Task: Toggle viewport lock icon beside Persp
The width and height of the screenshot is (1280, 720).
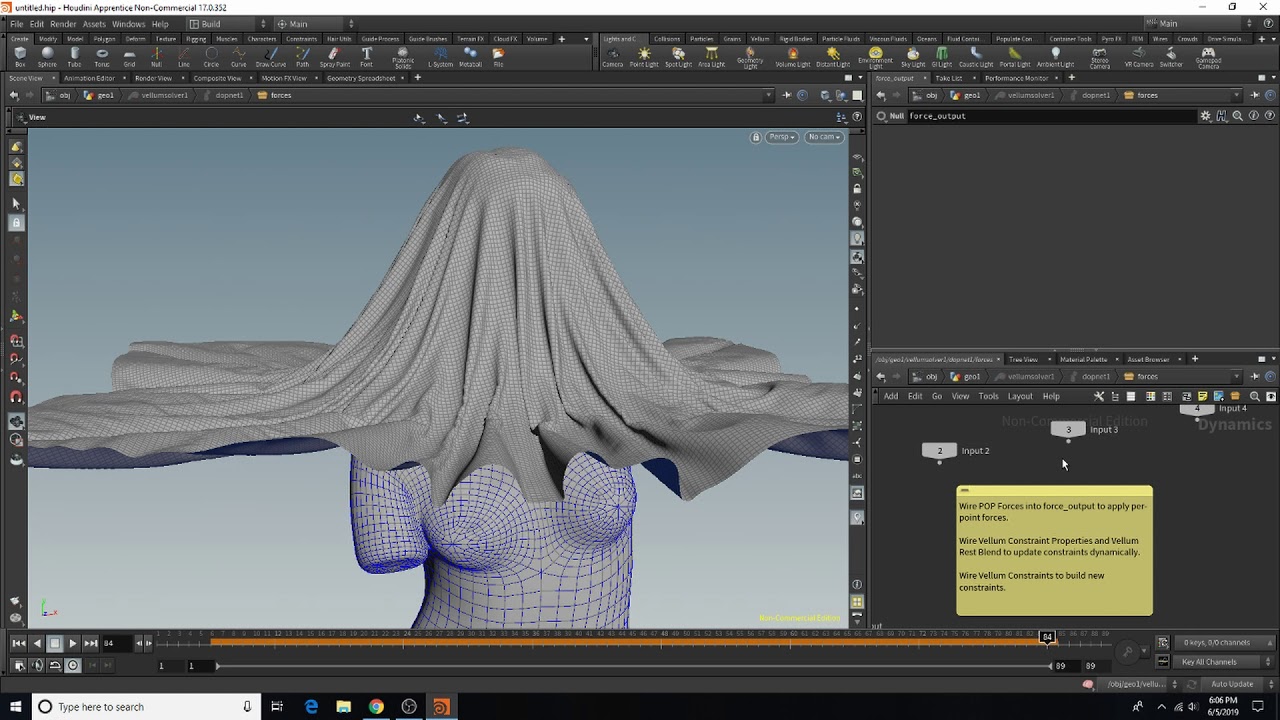Action: pos(756,137)
